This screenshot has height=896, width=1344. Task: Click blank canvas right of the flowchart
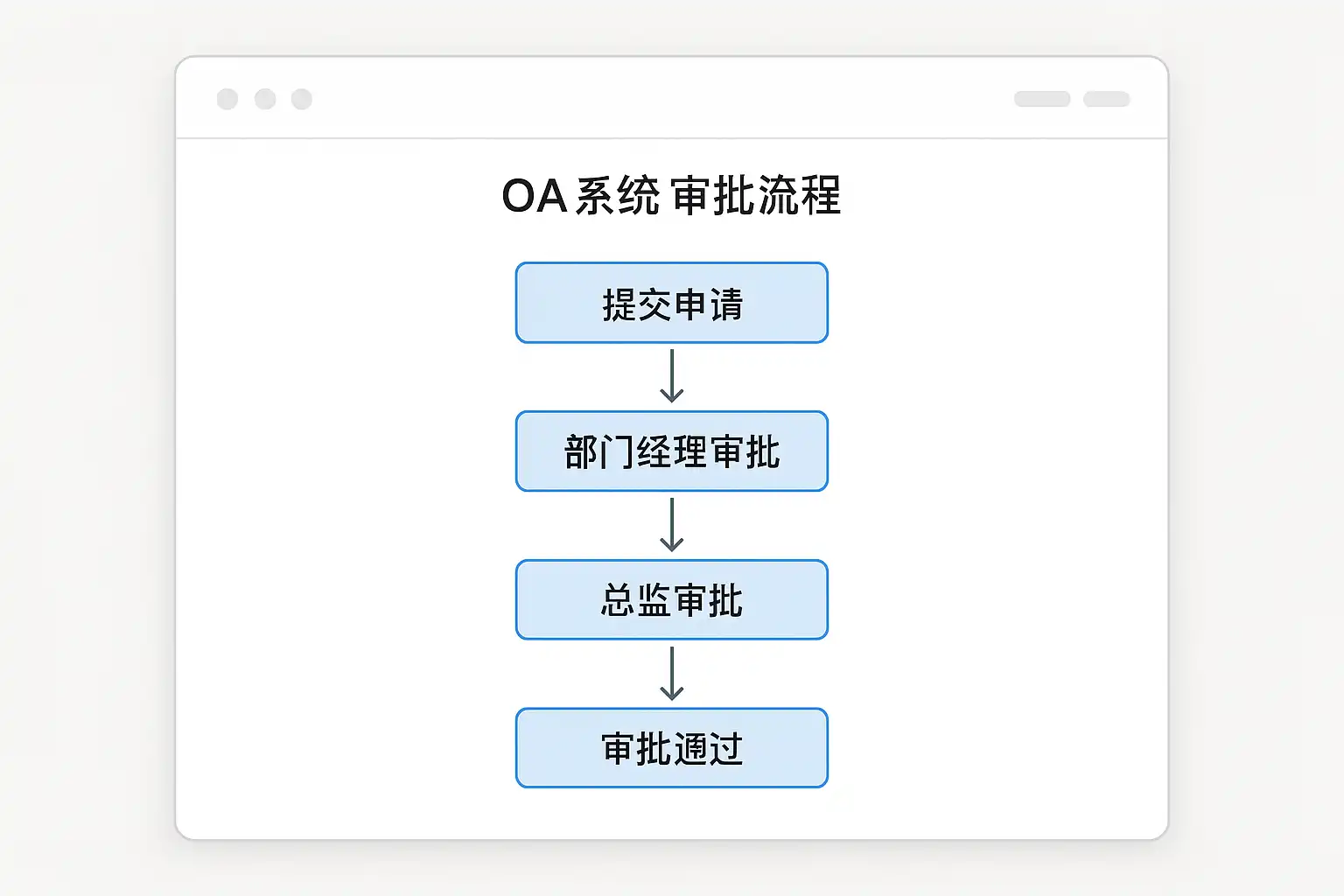[997, 525]
